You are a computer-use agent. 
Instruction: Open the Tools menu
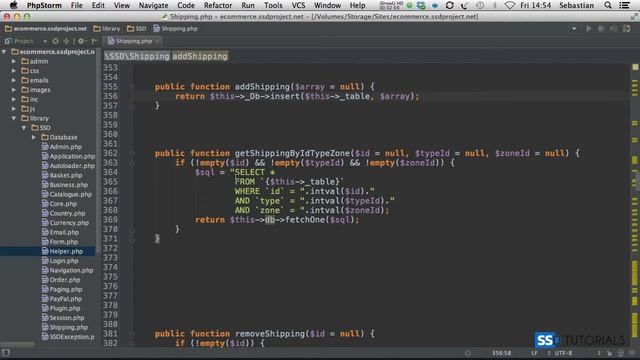(273, 5)
